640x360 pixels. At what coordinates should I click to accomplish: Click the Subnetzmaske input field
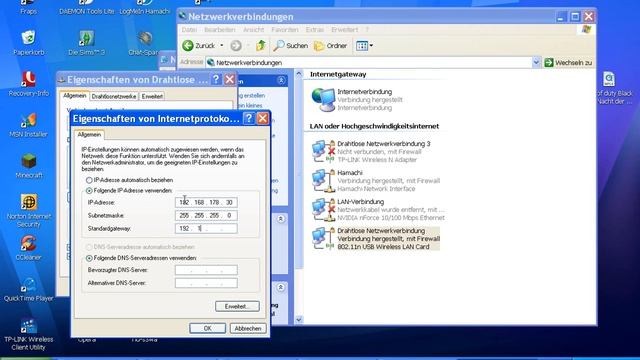coord(206,216)
